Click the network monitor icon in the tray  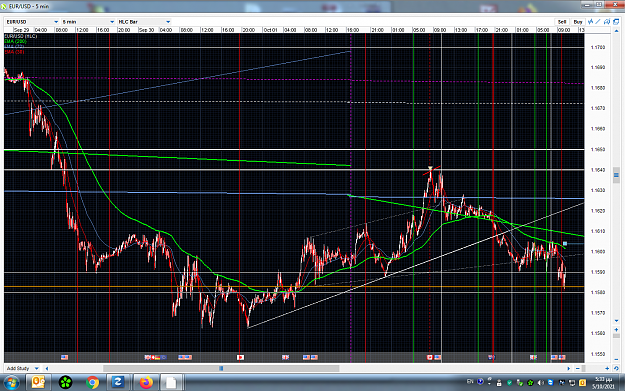[572, 383]
